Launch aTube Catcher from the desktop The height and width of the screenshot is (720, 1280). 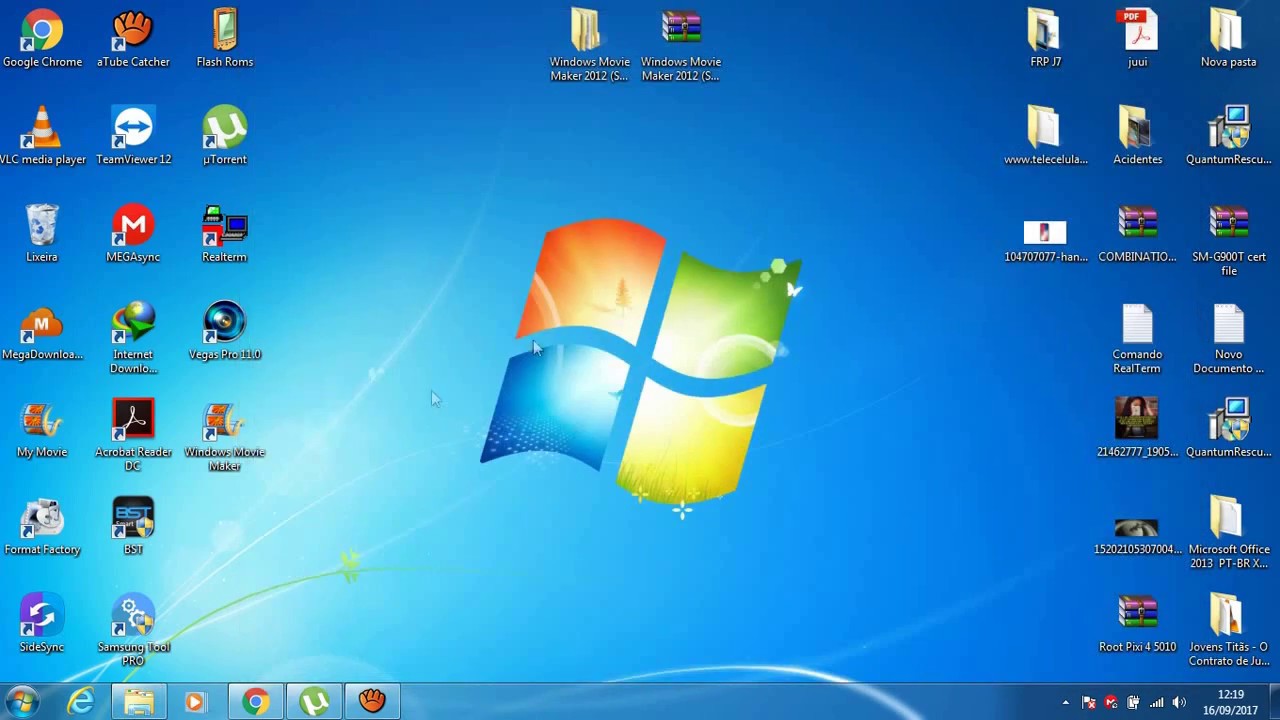(x=133, y=38)
